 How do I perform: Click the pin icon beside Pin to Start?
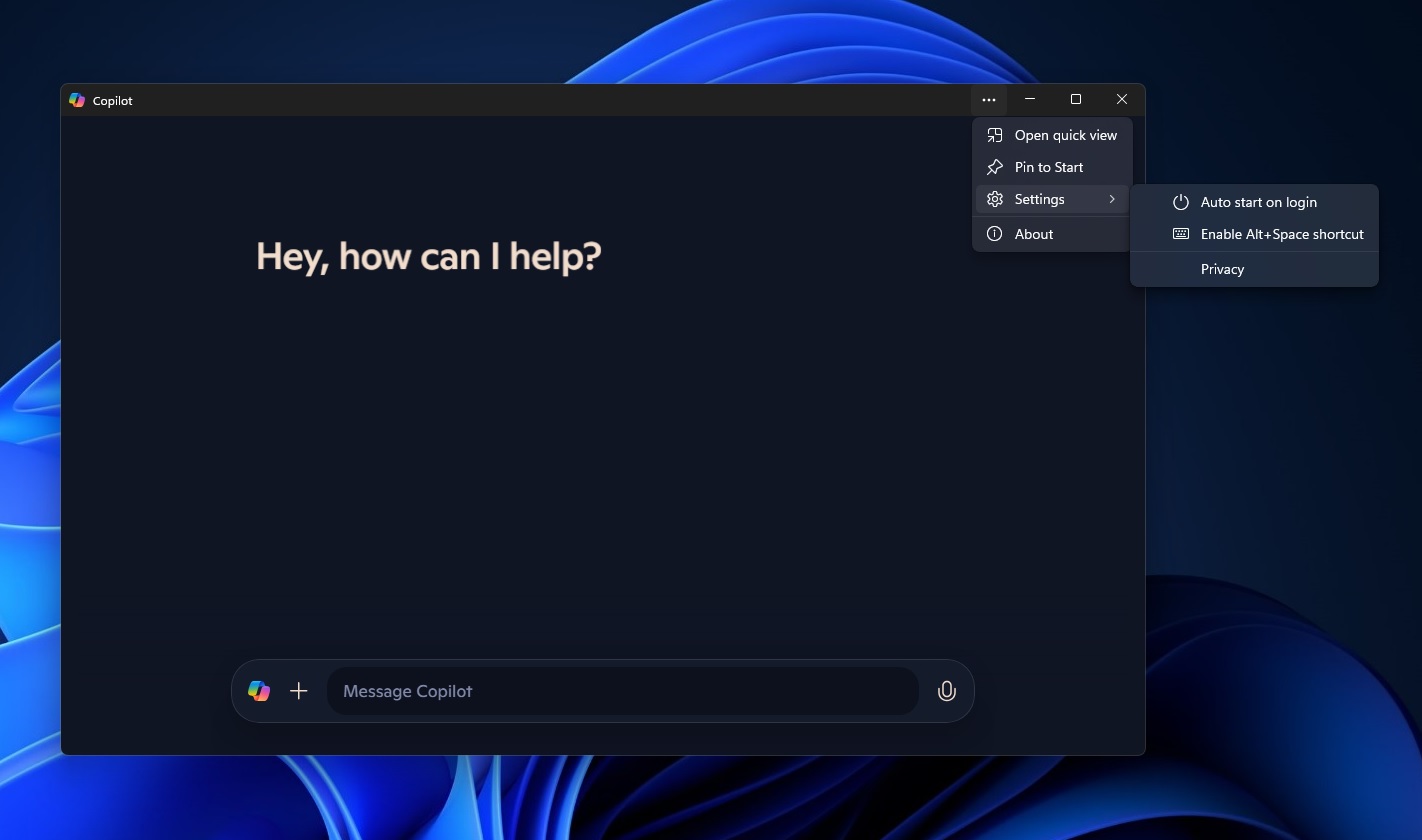point(994,167)
